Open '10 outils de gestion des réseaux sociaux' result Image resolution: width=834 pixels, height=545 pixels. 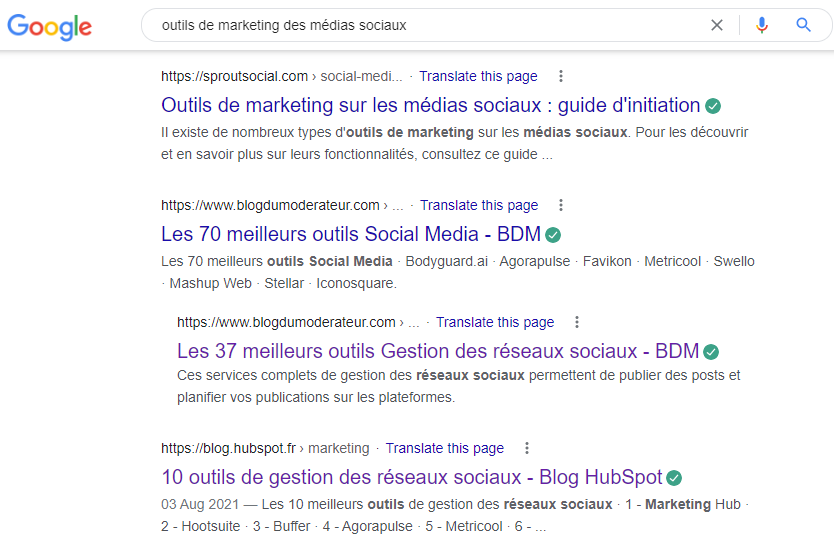(411, 477)
